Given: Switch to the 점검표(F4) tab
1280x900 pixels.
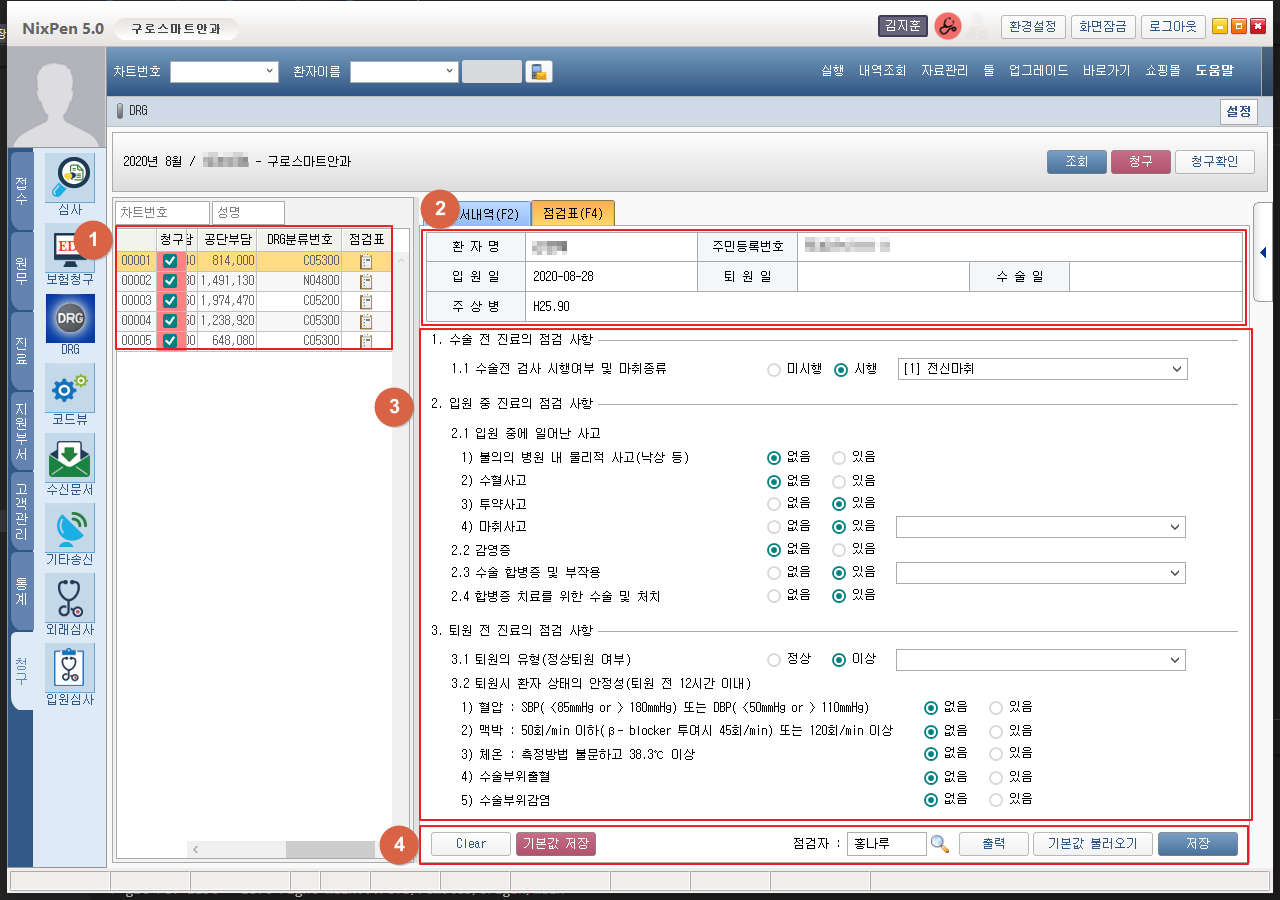Looking at the screenshot, I should (x=572, y=213).
